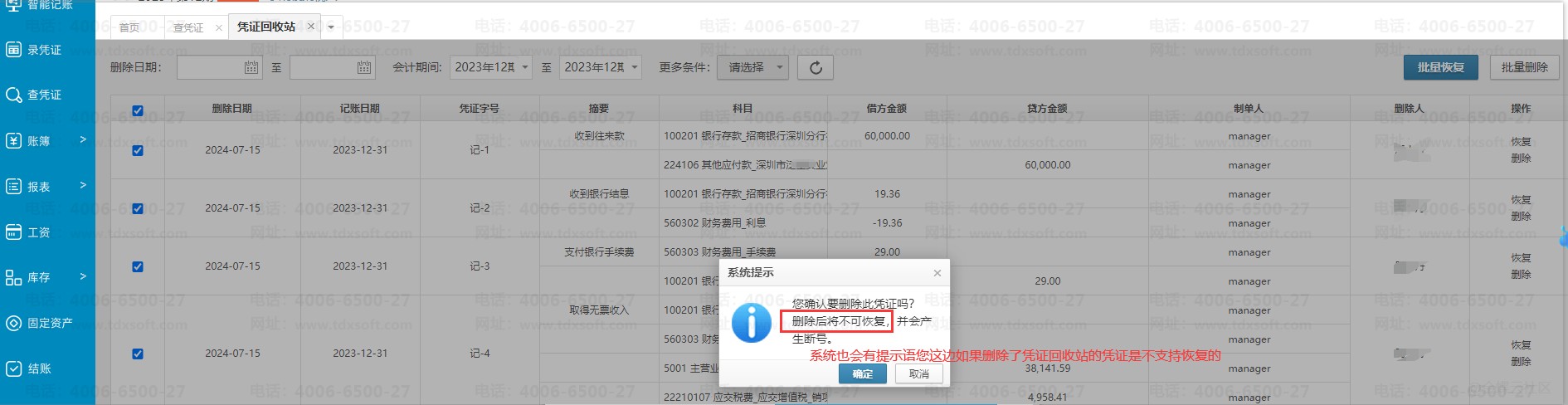This screenshot has height=405, width=1568.
Task: Click 删除 link for voucher 记-4
Action: coord(1521,361)
